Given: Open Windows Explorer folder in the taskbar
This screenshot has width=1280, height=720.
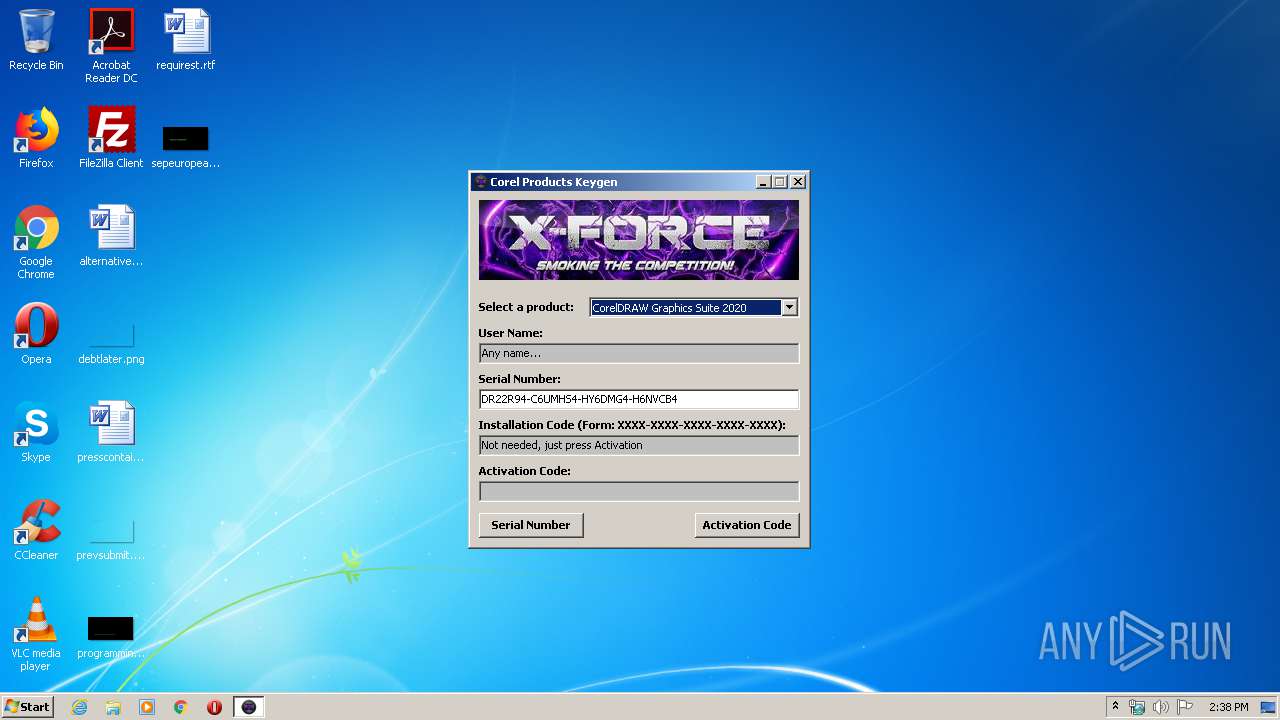Looking at the screenshot, I should [x=113, y=707].
